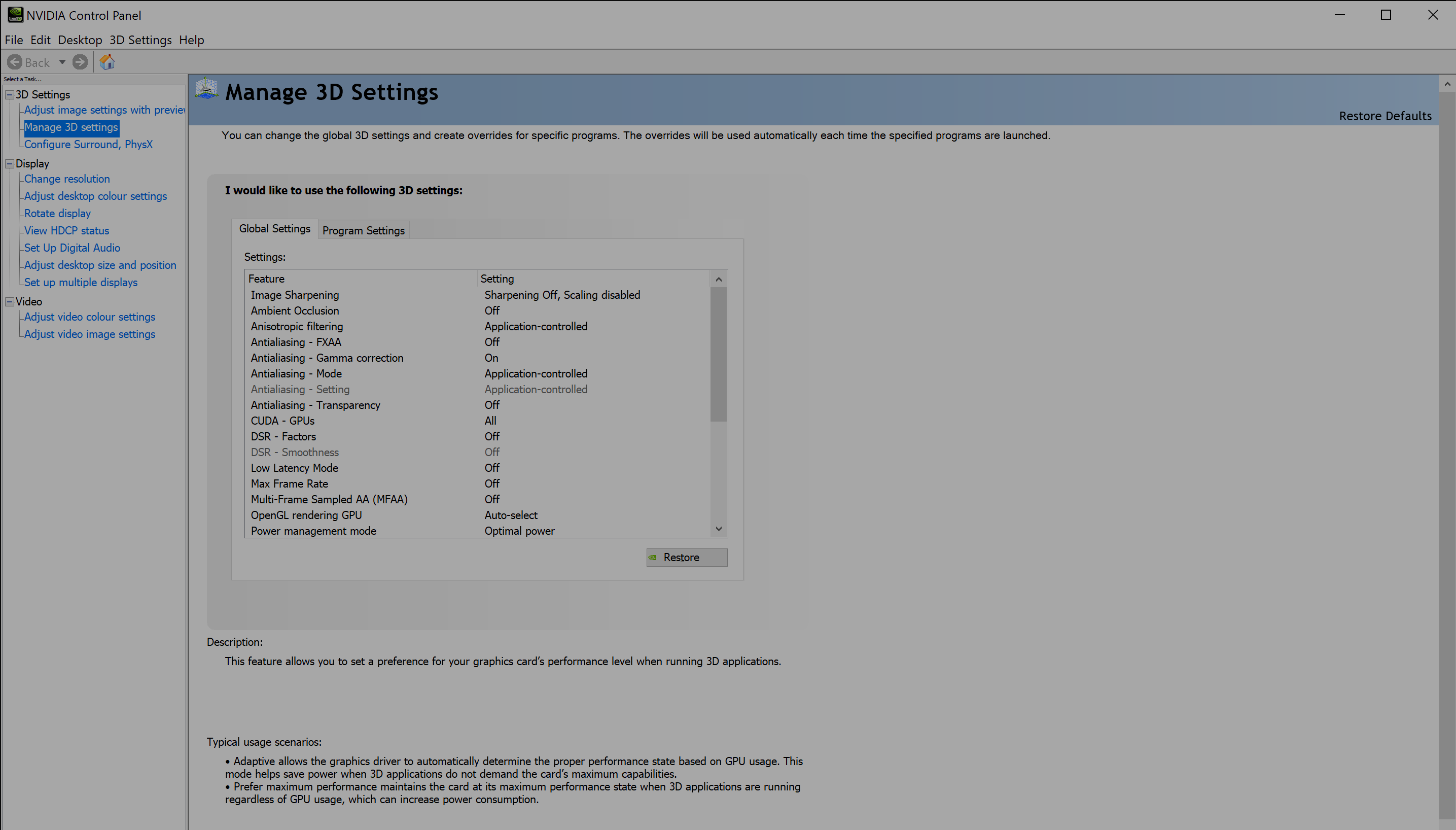The height and width of the screenshot is (830, 1456).
Task: Select the Anisotropic filtering row
Action: [478, 326]
